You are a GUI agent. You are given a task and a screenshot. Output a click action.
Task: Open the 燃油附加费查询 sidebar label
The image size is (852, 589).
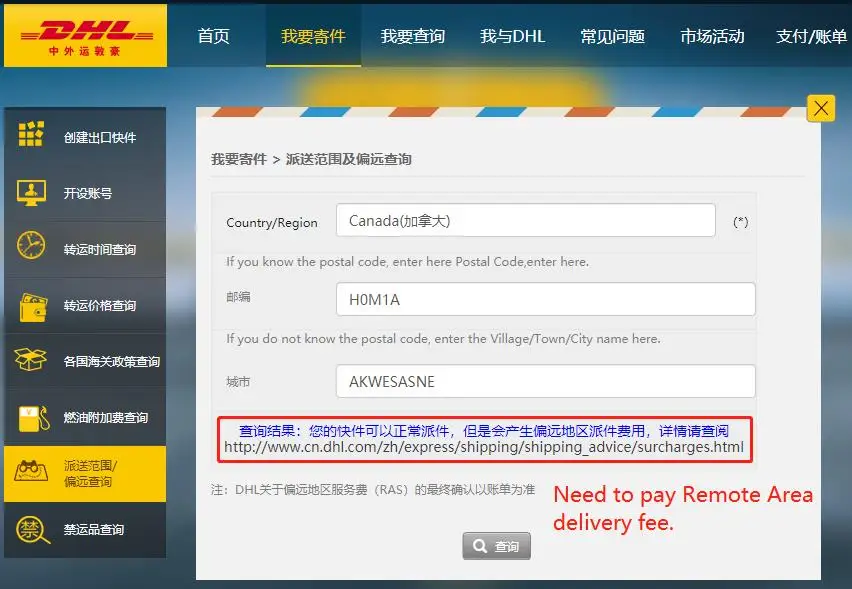(x=106, y=417)
